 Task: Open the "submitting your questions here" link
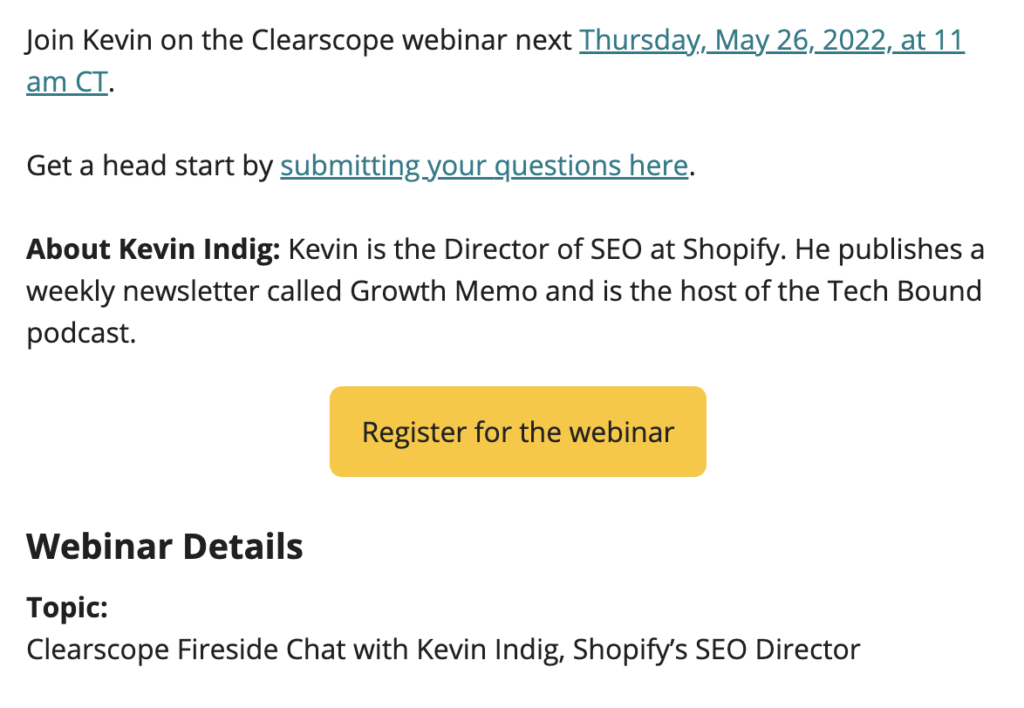pyautogui.click(x=484, y=165)
